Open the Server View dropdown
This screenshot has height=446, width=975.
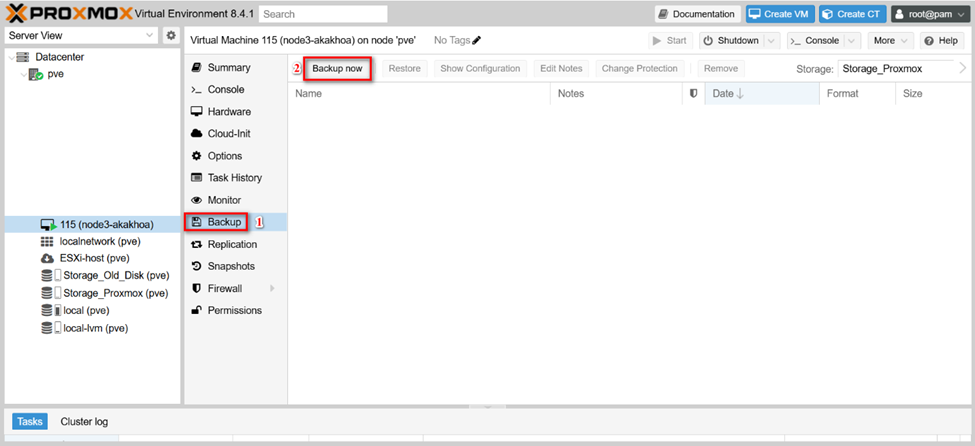tap(81, 36)
